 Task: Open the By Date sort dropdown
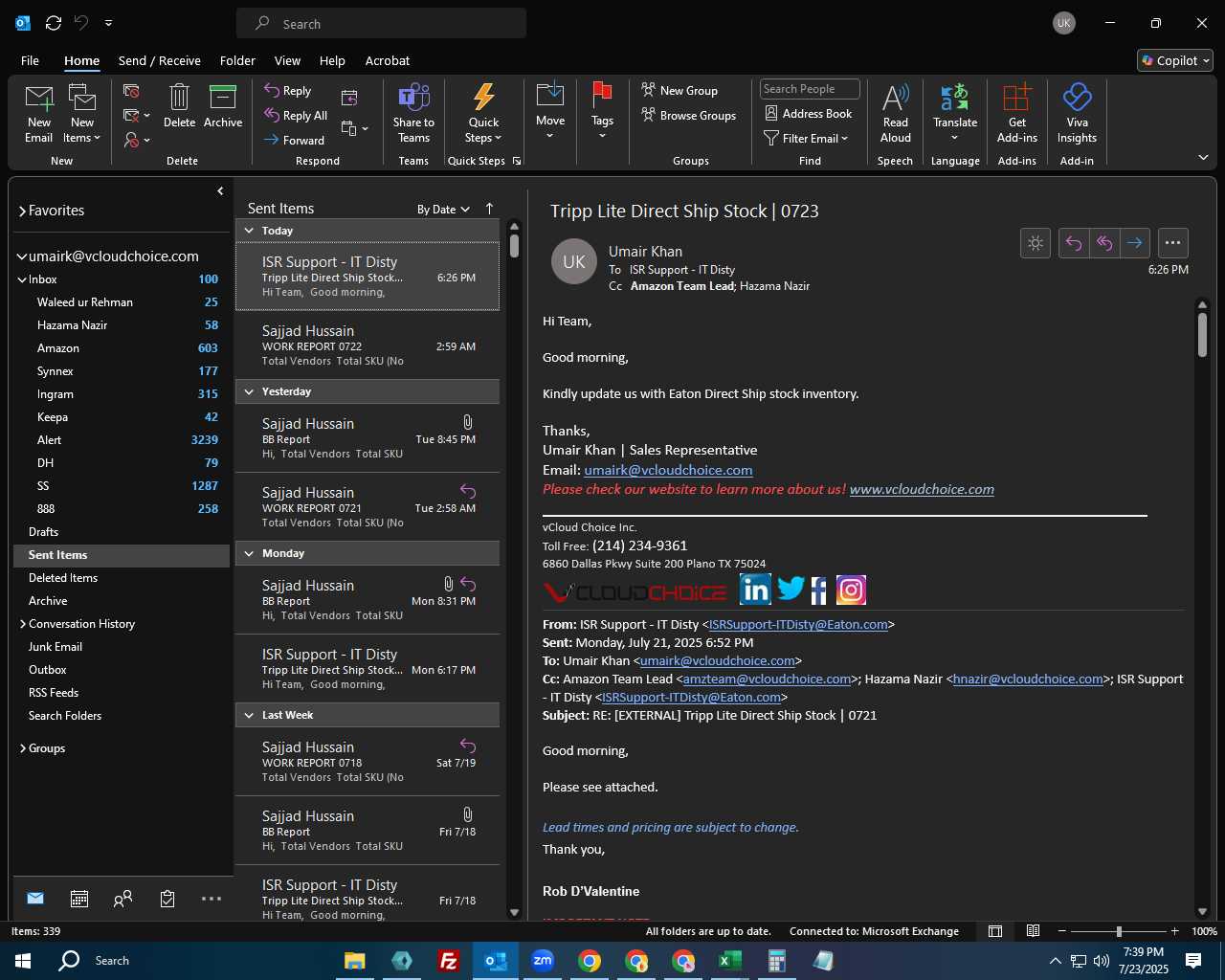(443, 210)
